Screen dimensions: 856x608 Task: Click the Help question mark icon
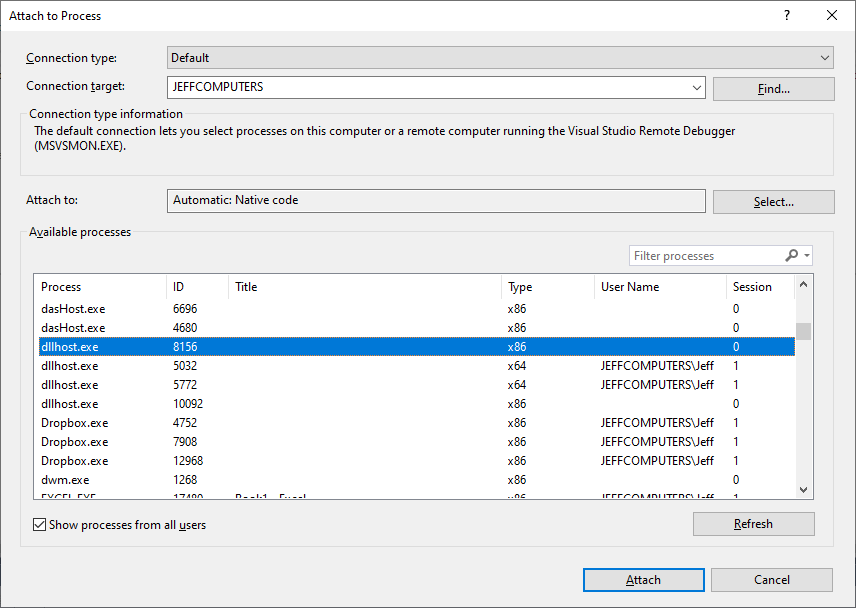click(x=786, y=15)
